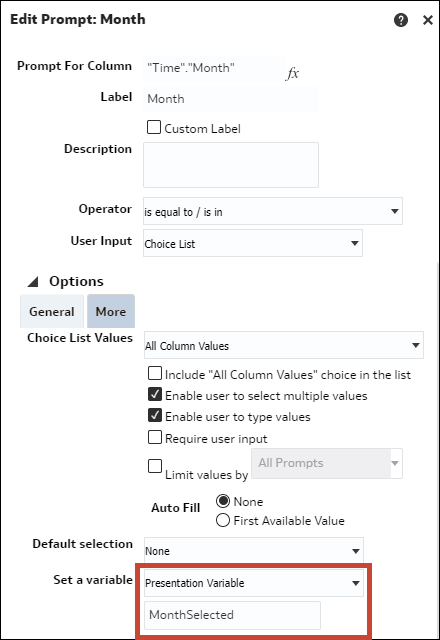Expand the User Input Choice List dropdown
The image size is (440, 640).
(x=253, y=243)
